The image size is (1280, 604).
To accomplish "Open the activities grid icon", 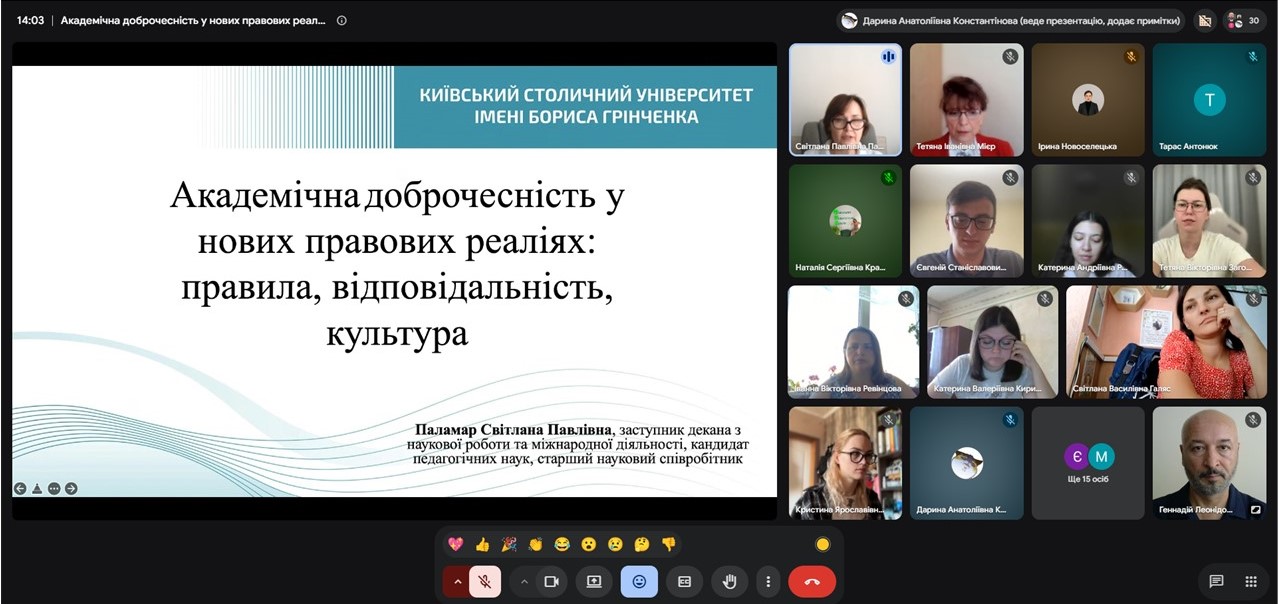I will [1251, 581].
